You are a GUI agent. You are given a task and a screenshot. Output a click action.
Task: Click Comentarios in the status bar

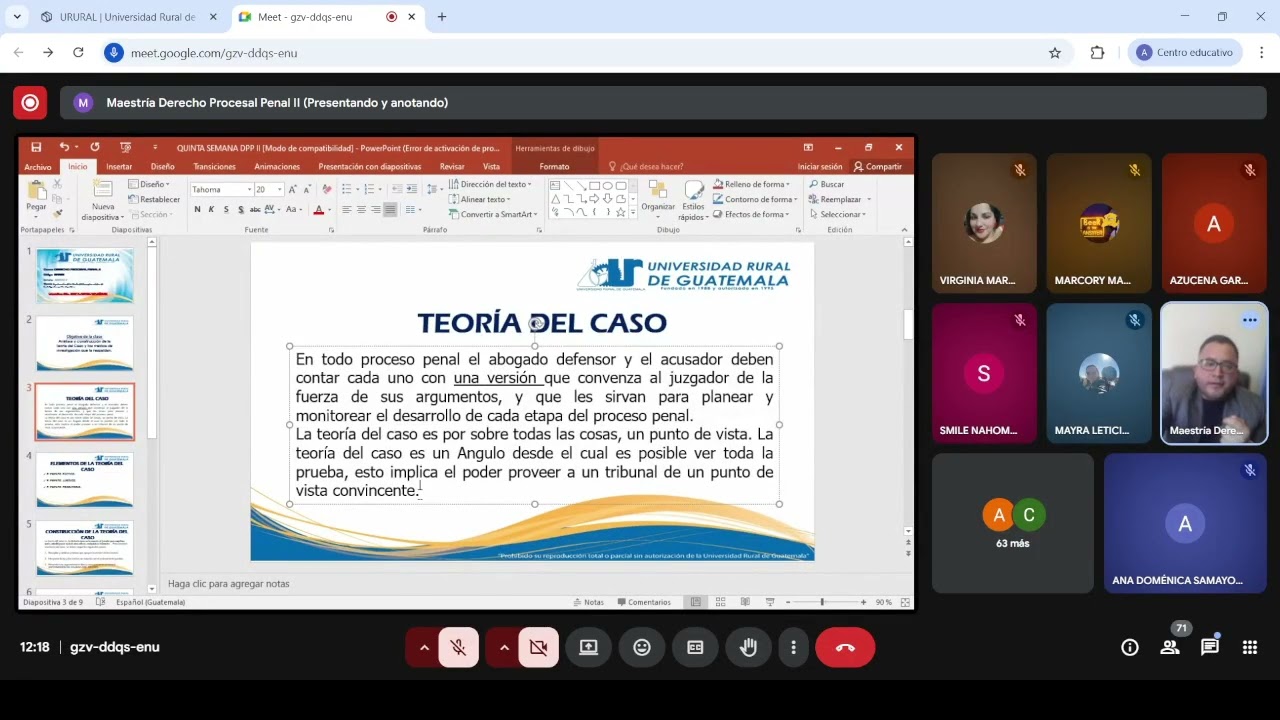click(x=644, y=602)
